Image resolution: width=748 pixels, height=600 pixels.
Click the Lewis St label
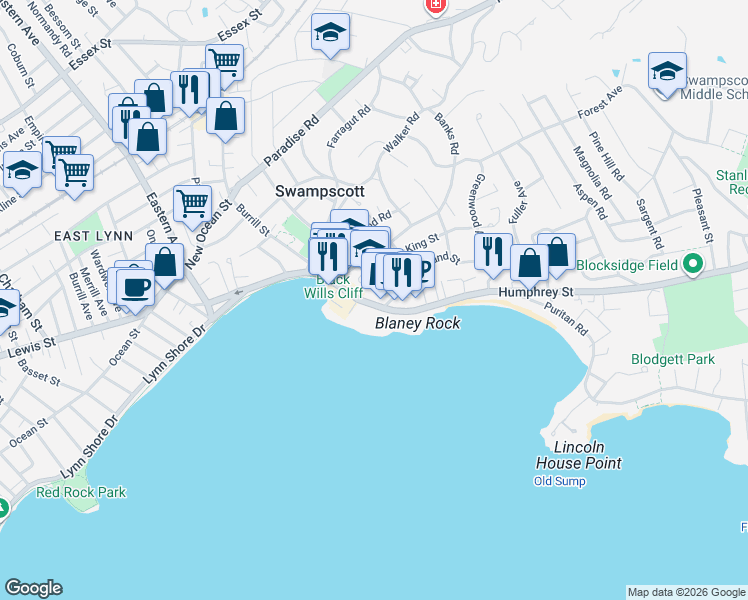pyautogui.click(x=32, y=348)
